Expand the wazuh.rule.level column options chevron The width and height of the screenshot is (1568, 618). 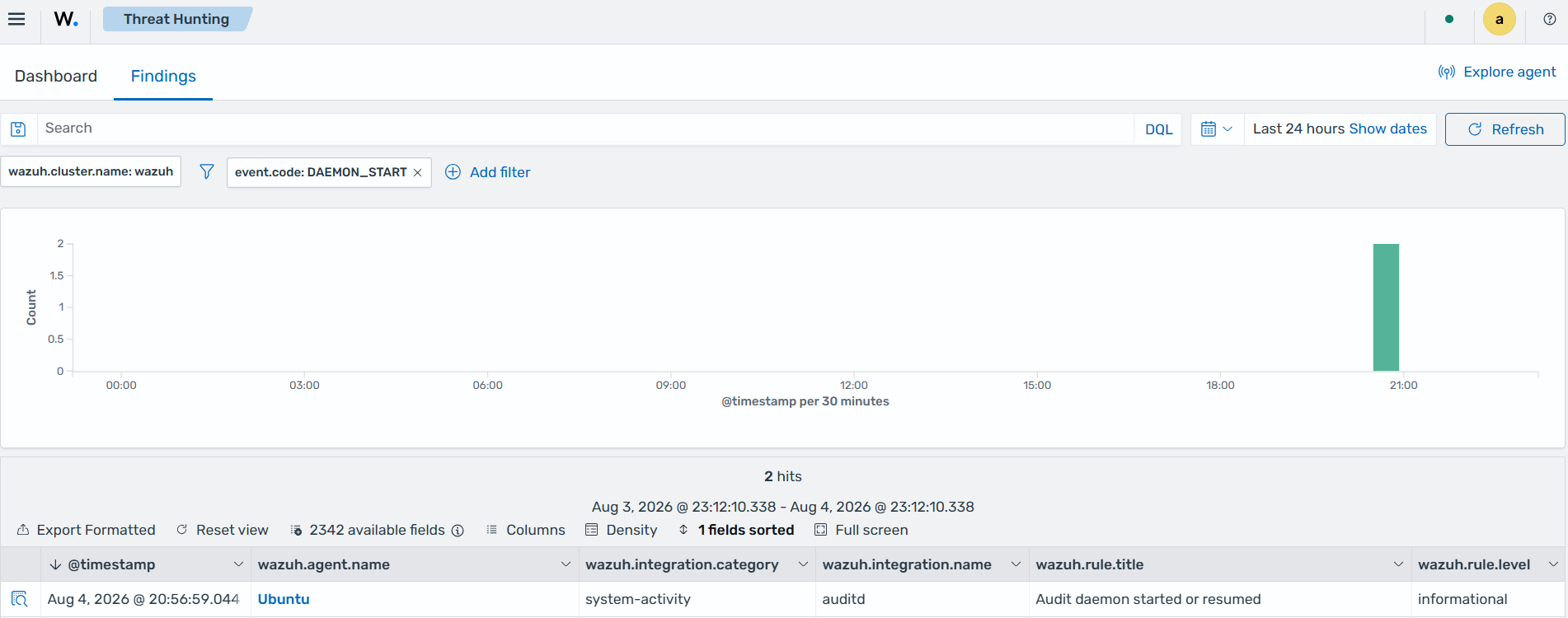(x=1553, y=564)
